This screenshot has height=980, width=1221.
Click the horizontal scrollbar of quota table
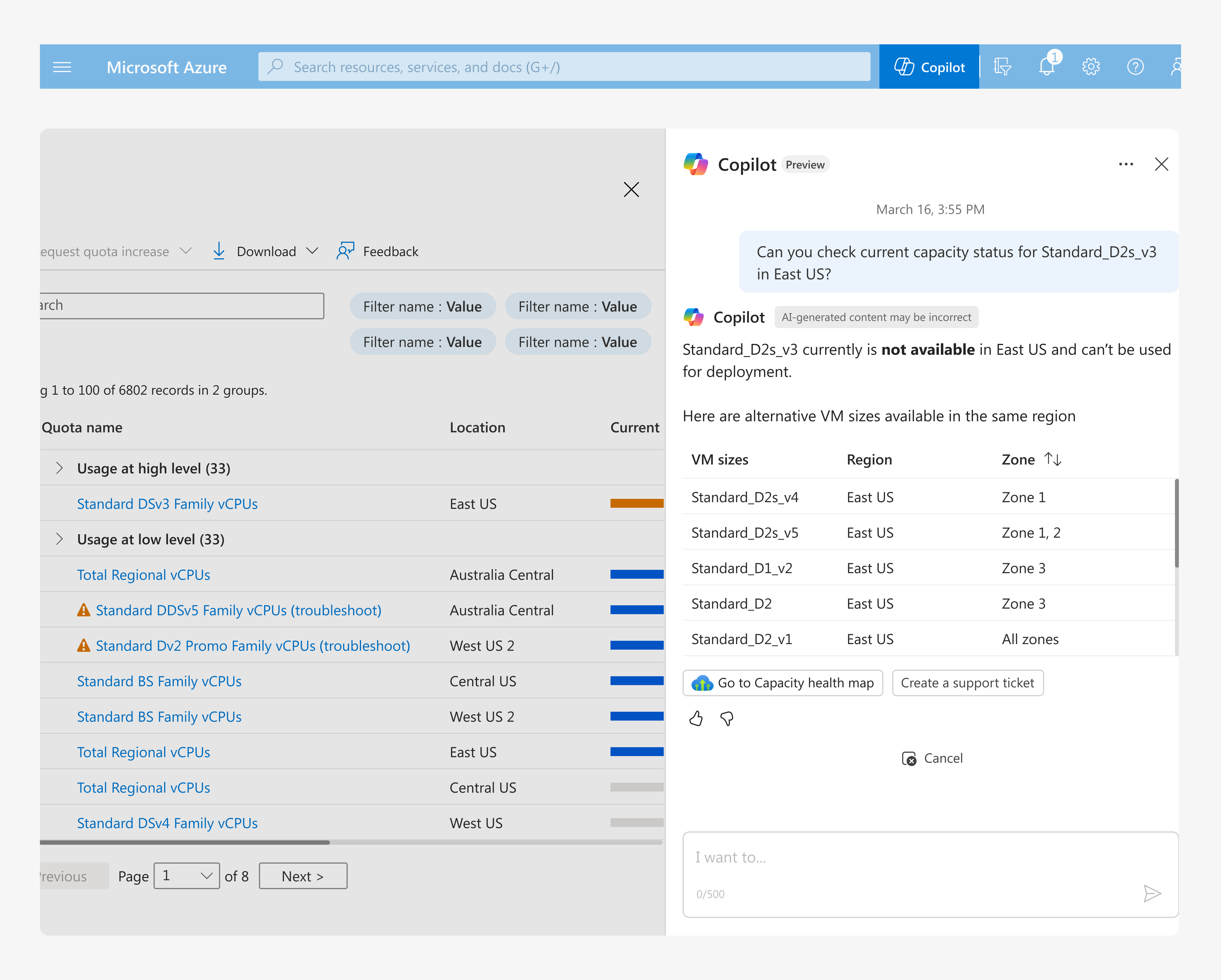(x=185, y=843)
